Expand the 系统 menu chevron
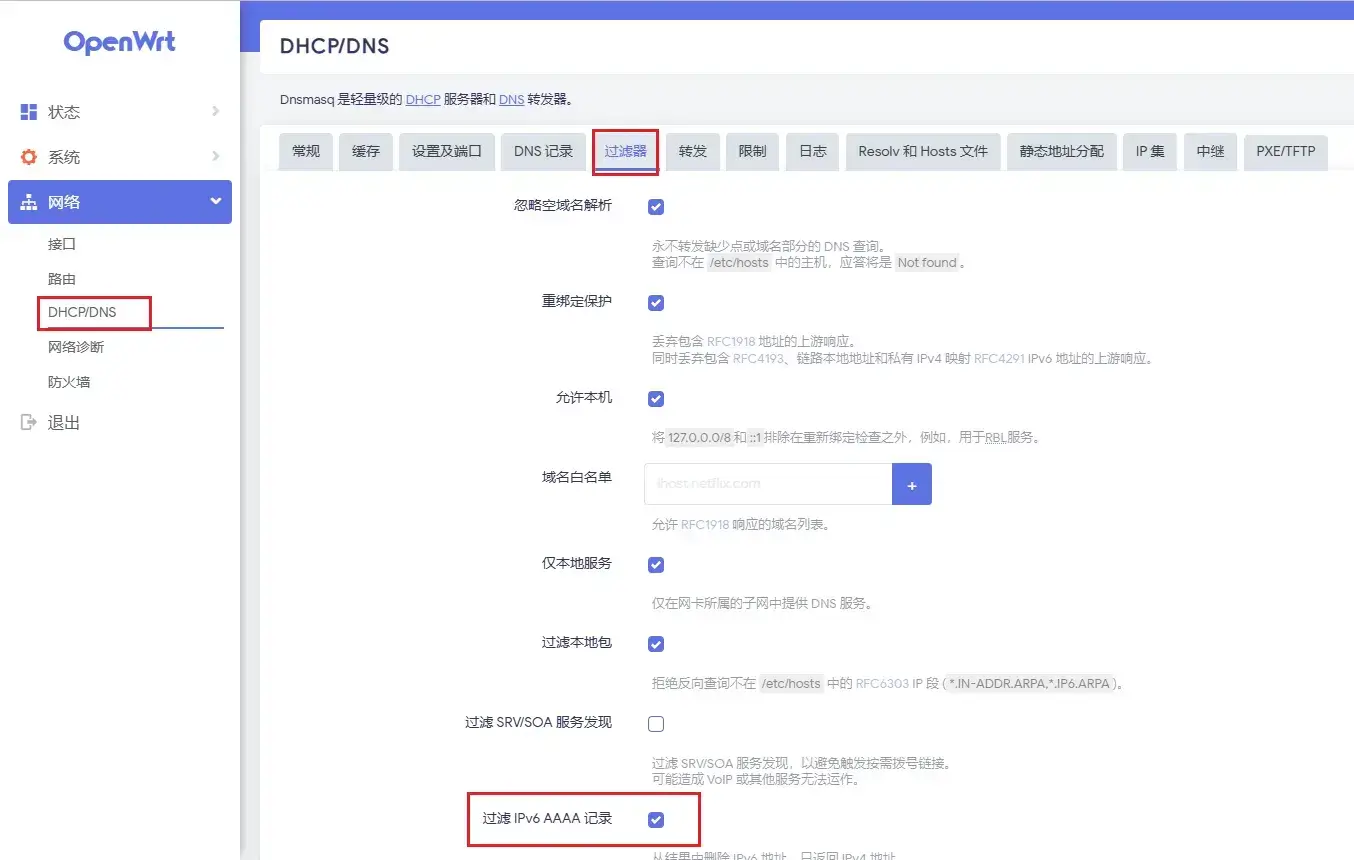 [215, 157]
